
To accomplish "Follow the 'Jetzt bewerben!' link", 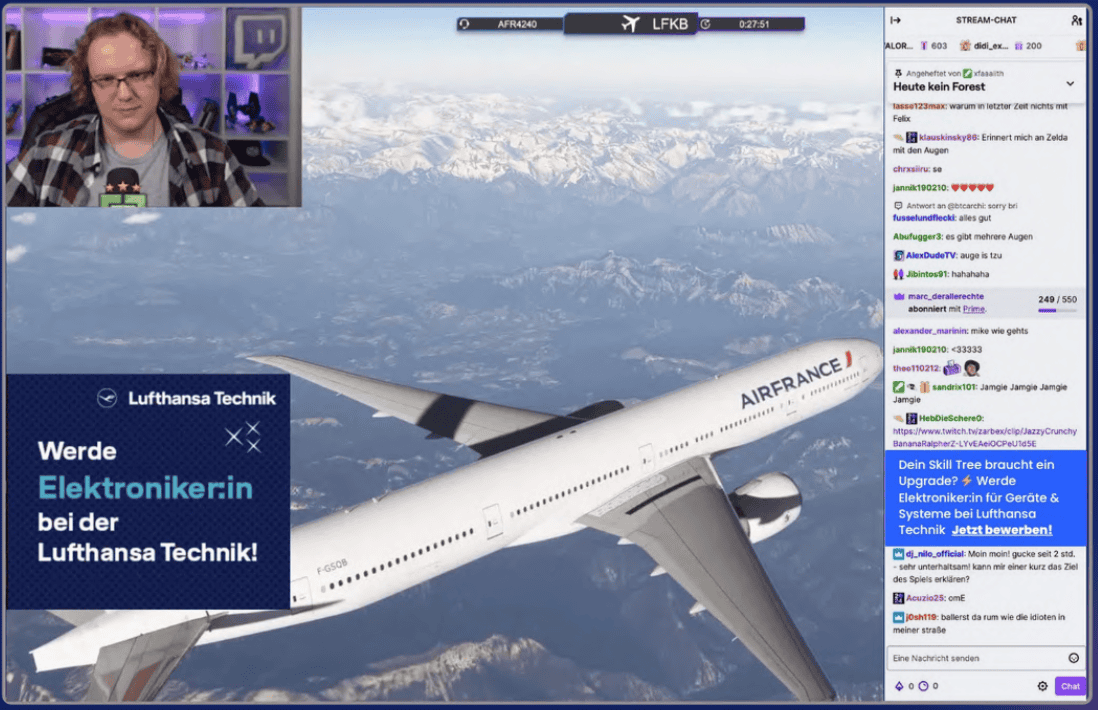I will (x=1001, y=530).
